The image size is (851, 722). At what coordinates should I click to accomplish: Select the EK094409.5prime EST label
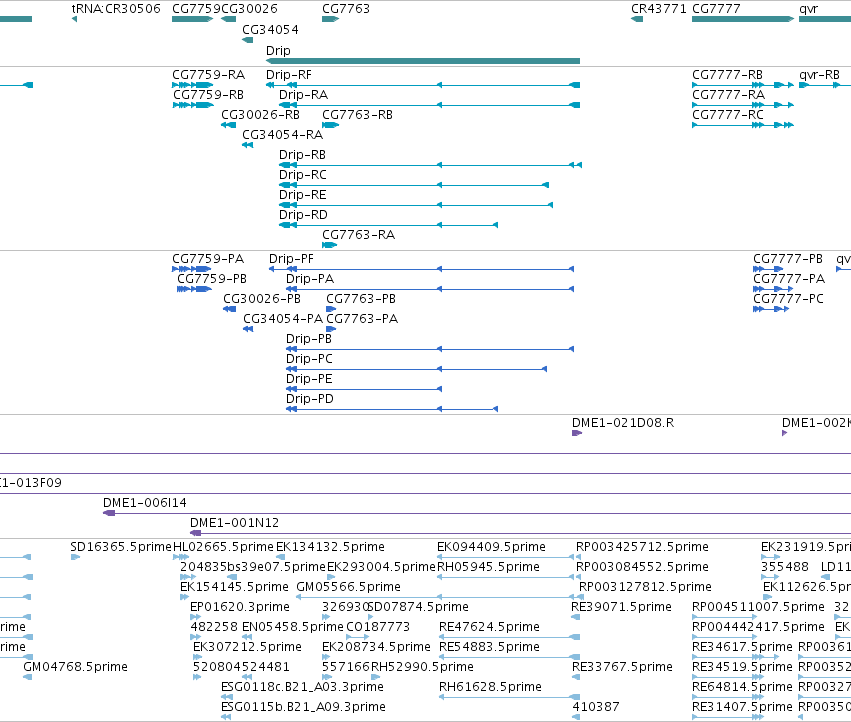[491, 547]
